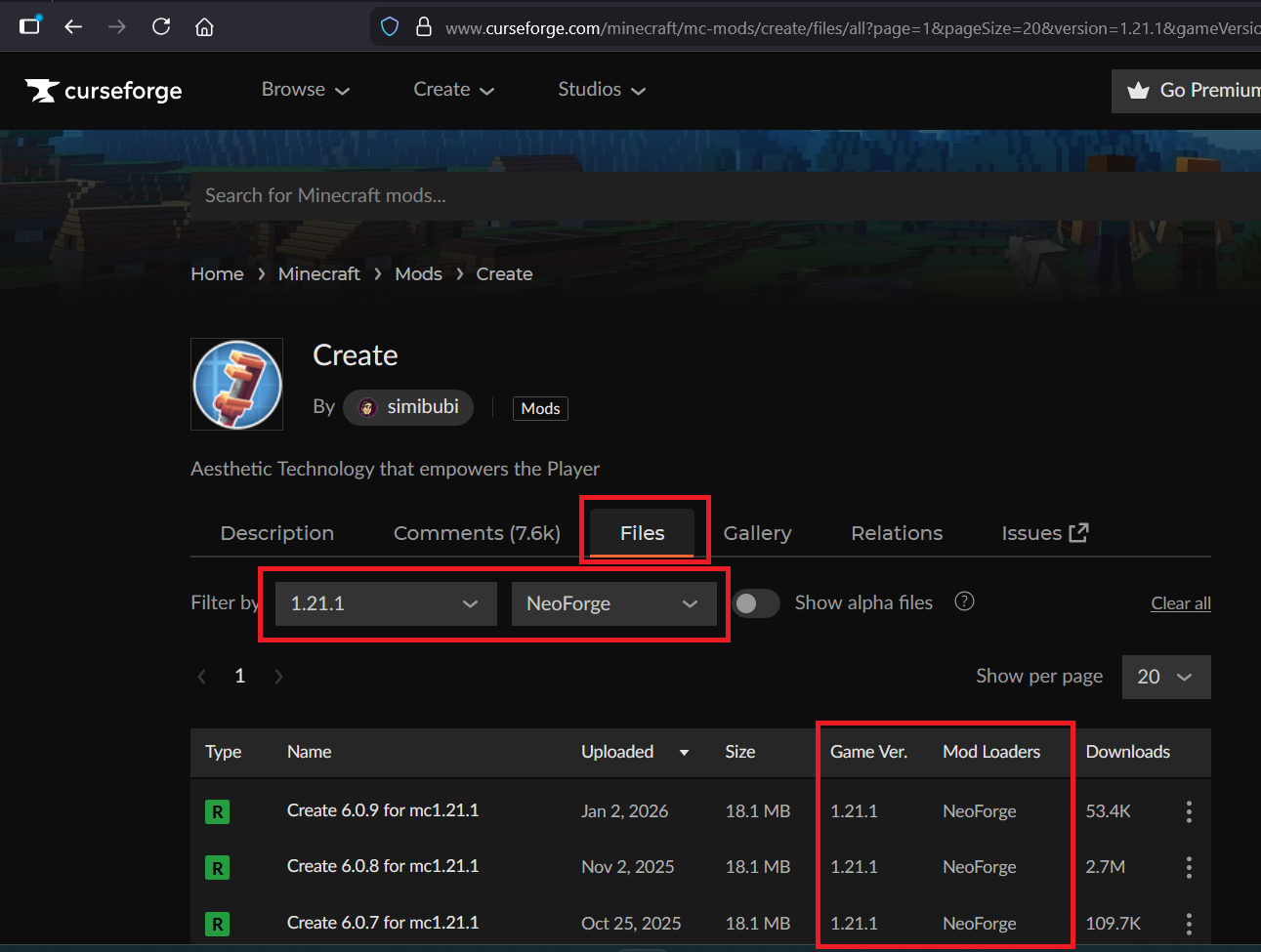Open the kebab menu for Create 6.0.8

1189,867
